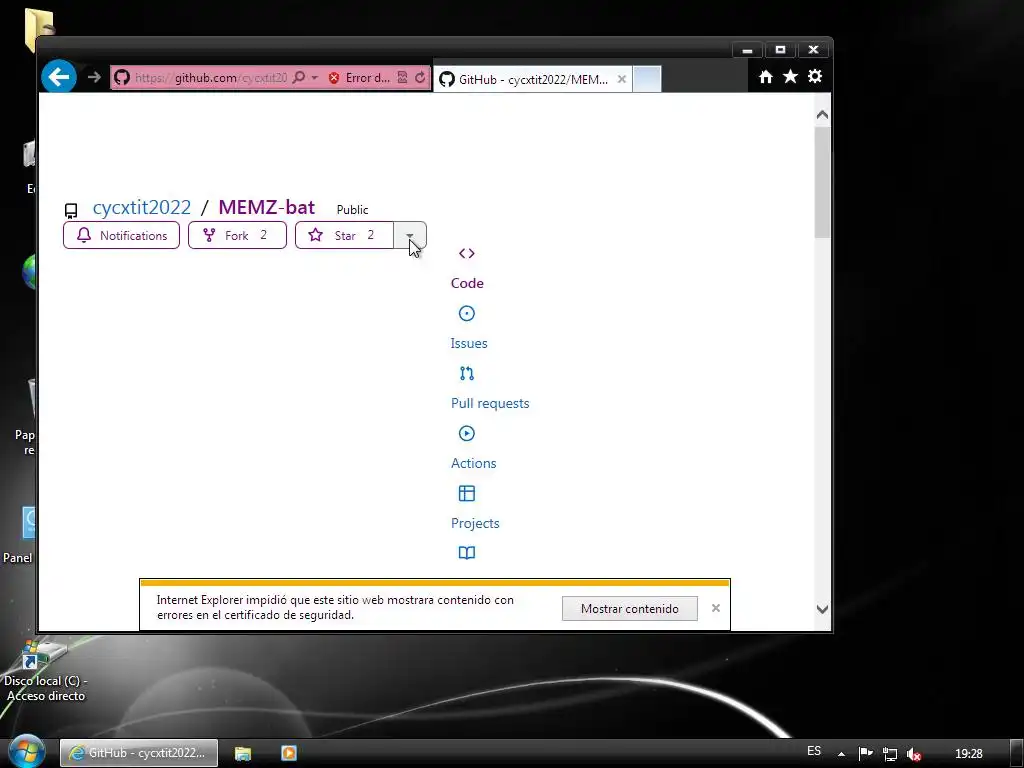This screenshot has width=1024, height=768.
Task: Select the 'GitHub - cycxtit2022/MEM...' tab
Action: (x=532, y=79)
